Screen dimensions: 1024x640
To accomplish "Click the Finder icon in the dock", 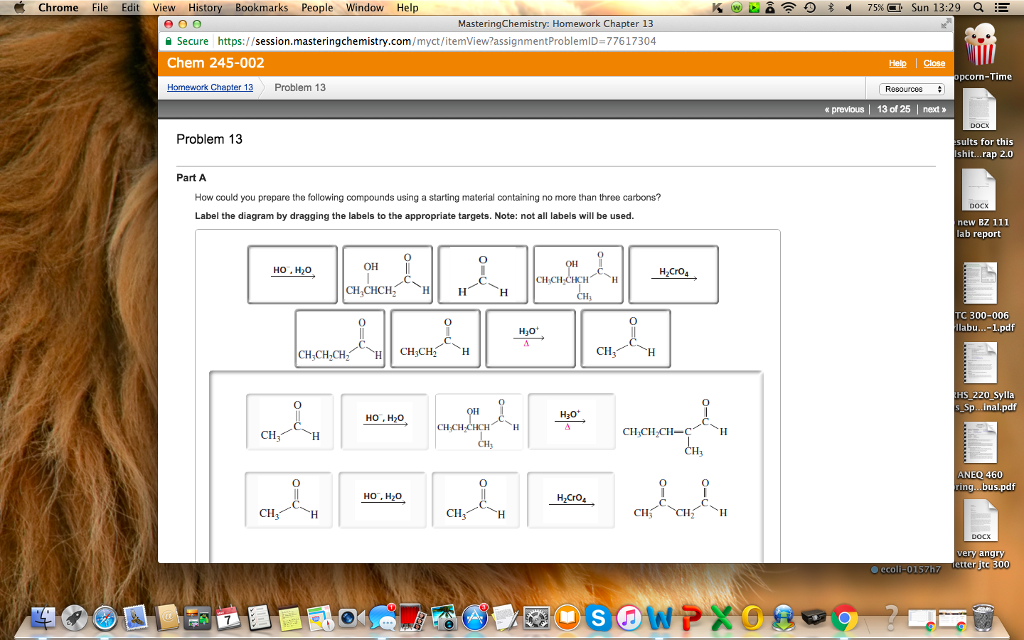I will (43, 618).
